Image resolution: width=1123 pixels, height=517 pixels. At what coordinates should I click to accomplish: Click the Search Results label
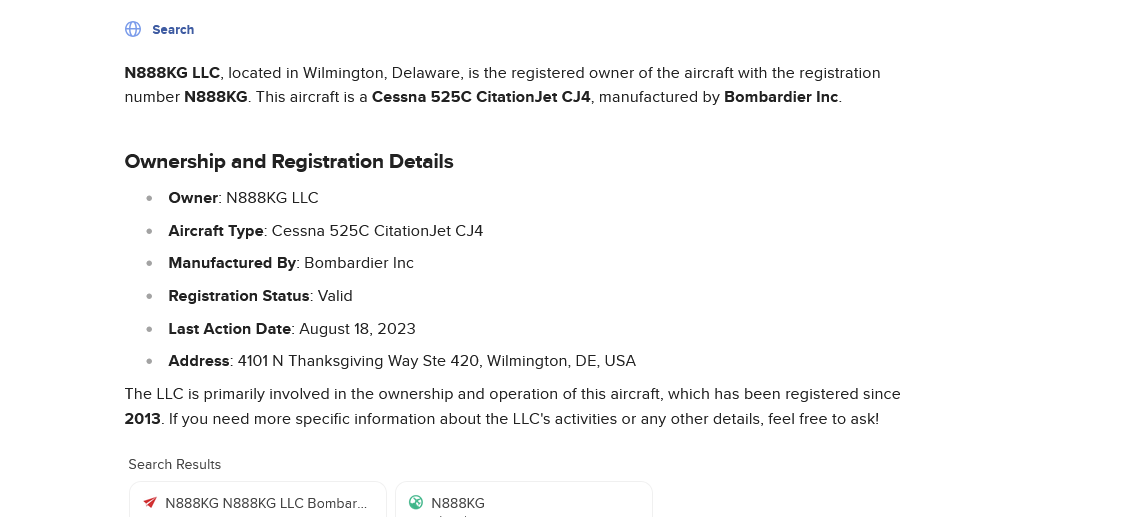[x=175, y=464]
